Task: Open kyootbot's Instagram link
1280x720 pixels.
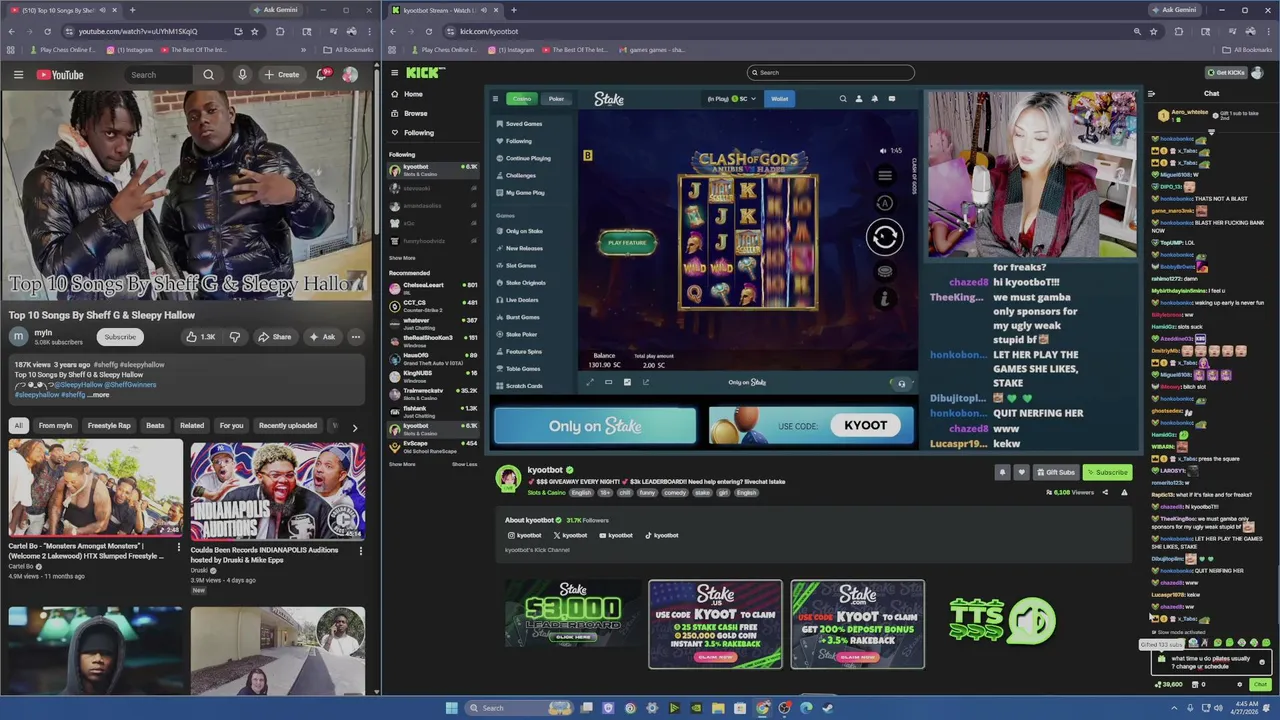Action: [x=524, y=535]
